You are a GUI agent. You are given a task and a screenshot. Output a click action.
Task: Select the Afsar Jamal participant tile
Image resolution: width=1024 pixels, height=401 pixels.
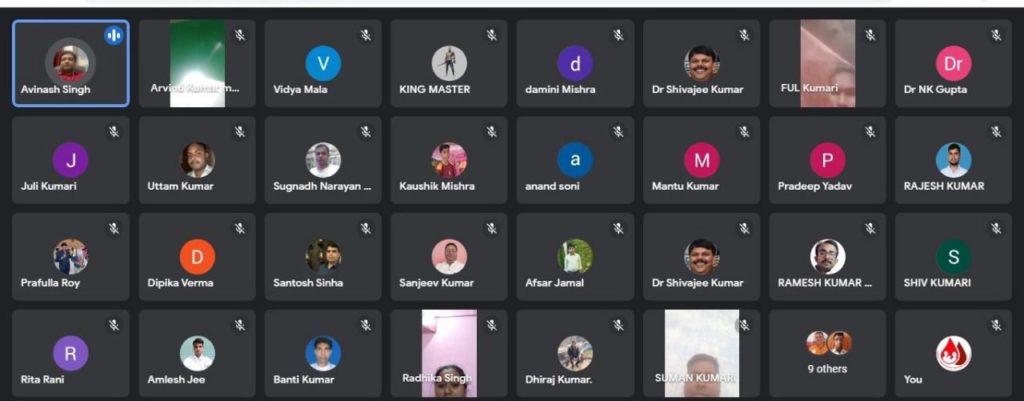[575, 257]
